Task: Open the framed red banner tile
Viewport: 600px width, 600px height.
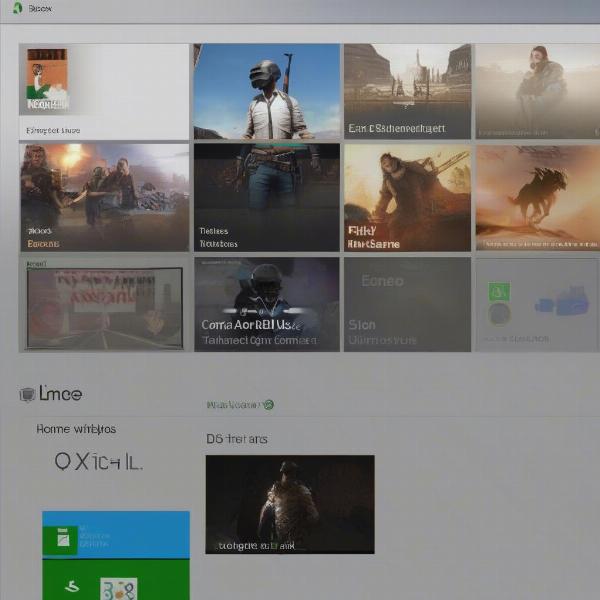Action: coord(104,308)
